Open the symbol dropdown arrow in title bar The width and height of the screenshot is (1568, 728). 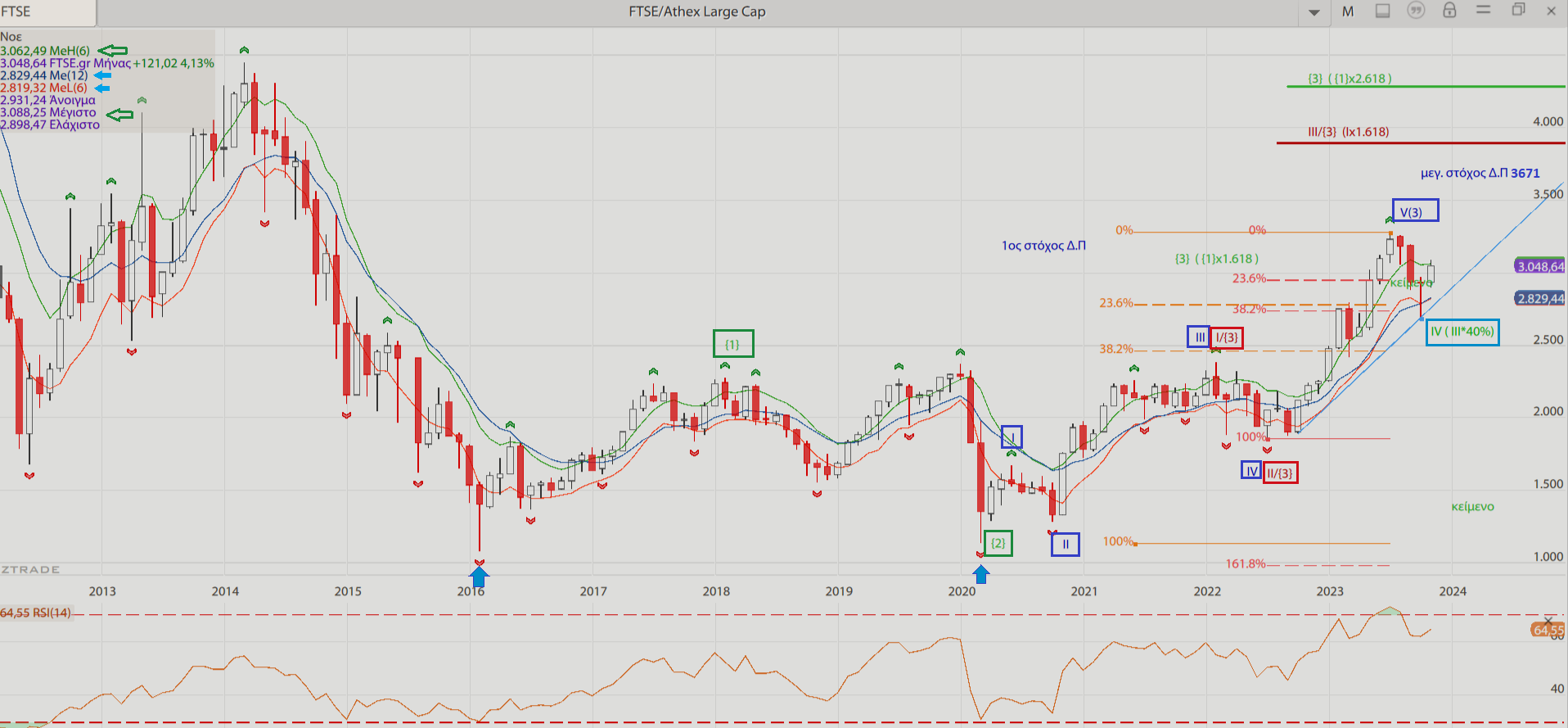pyautogui.click(x=1314, y=12)
